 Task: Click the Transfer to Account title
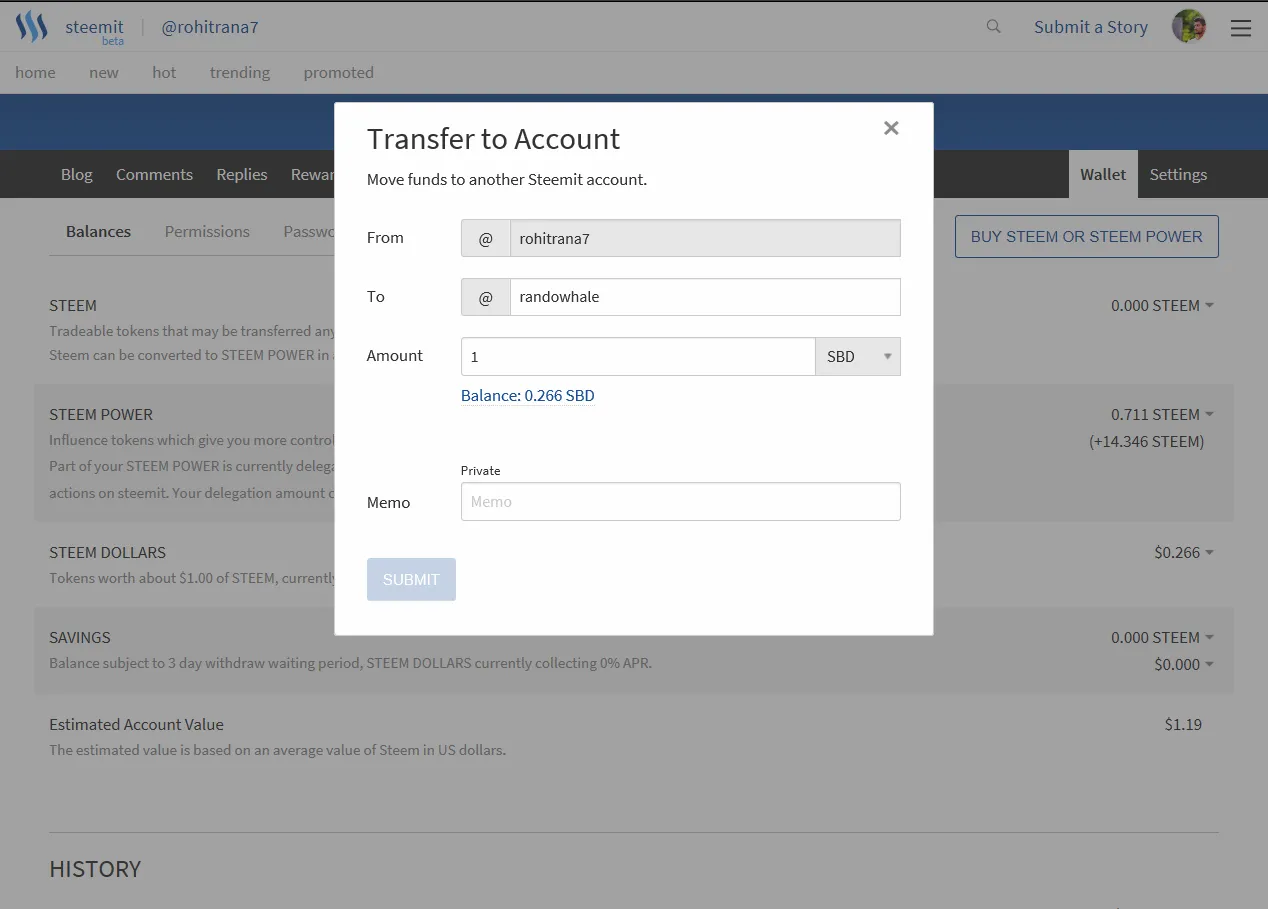point(493,139)
